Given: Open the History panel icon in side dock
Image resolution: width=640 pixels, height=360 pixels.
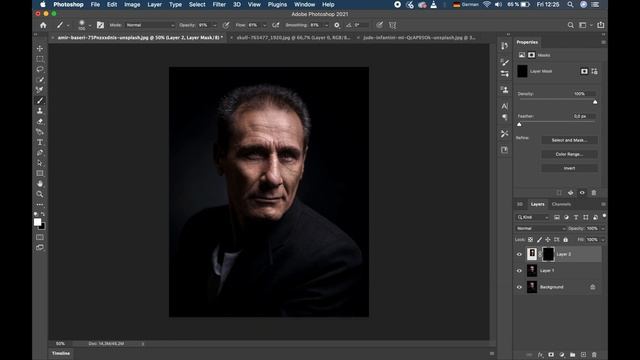Looking at the screenshot, I should click(504, 46).
